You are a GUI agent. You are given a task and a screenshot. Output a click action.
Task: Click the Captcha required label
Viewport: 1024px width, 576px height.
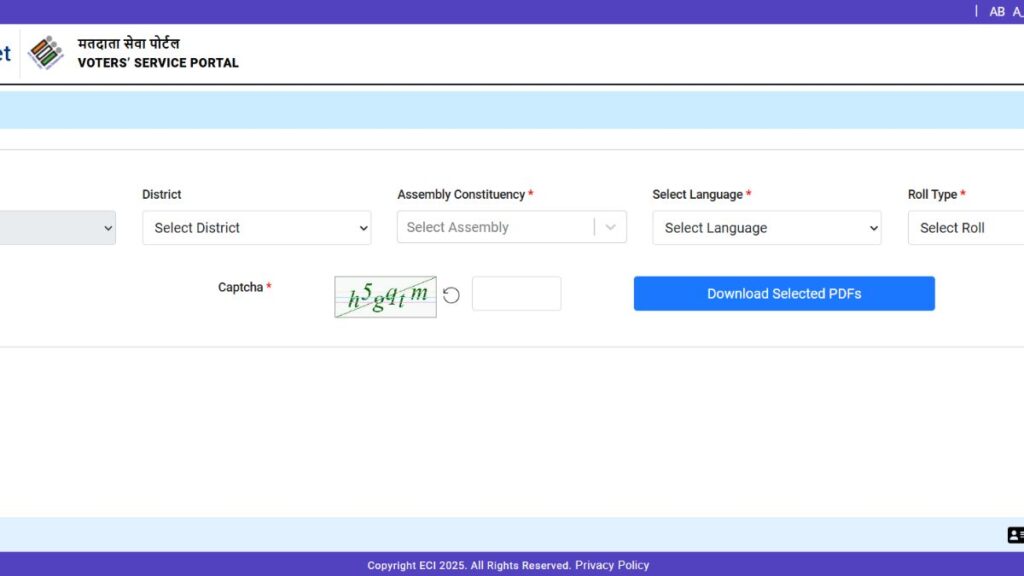pos(240,287)
